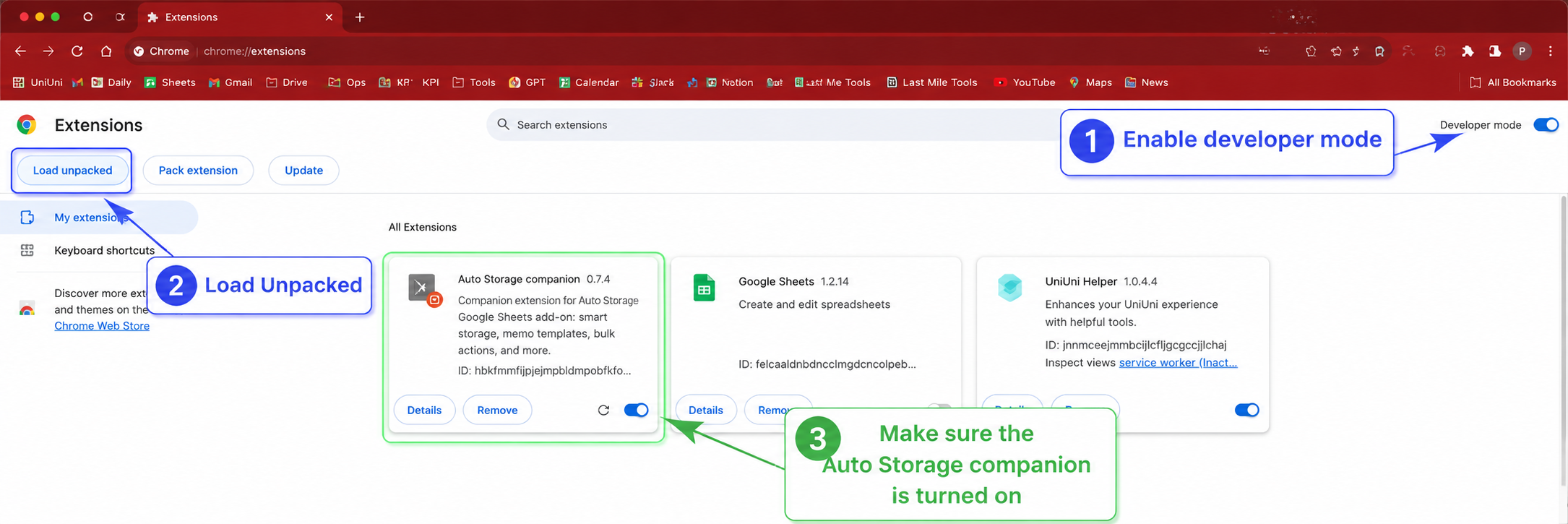Click the Load unpacked button
Image resolution: width=1568 pixels, height=524 pixels.
(72, 171)
